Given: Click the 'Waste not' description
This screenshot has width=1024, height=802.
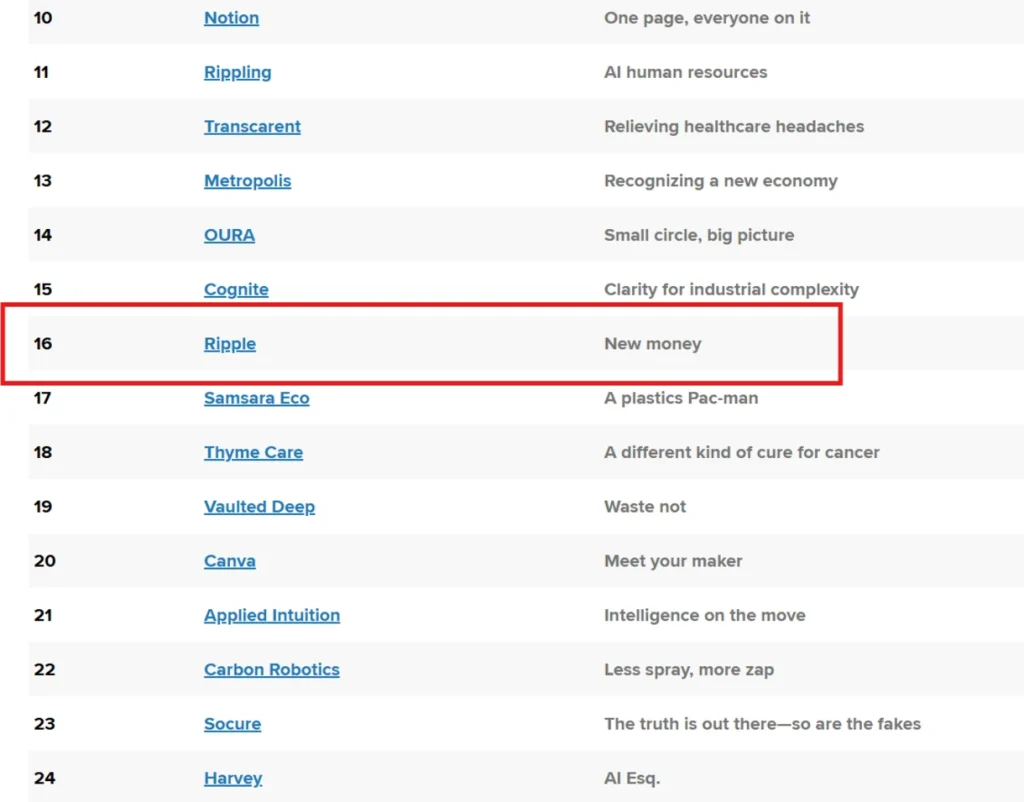Looking at the screenshot, I should click(645, 506).
